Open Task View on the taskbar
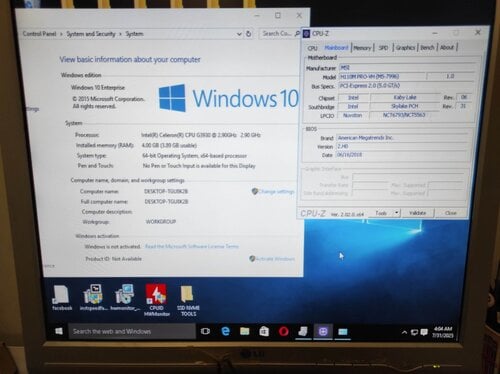500x374 pixels. [206, 331]
